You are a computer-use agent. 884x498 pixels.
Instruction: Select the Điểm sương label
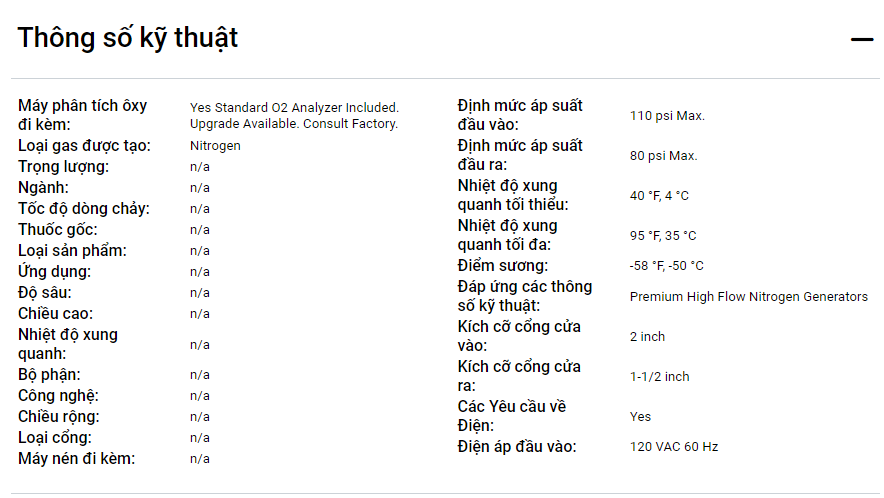pos(502,266)
